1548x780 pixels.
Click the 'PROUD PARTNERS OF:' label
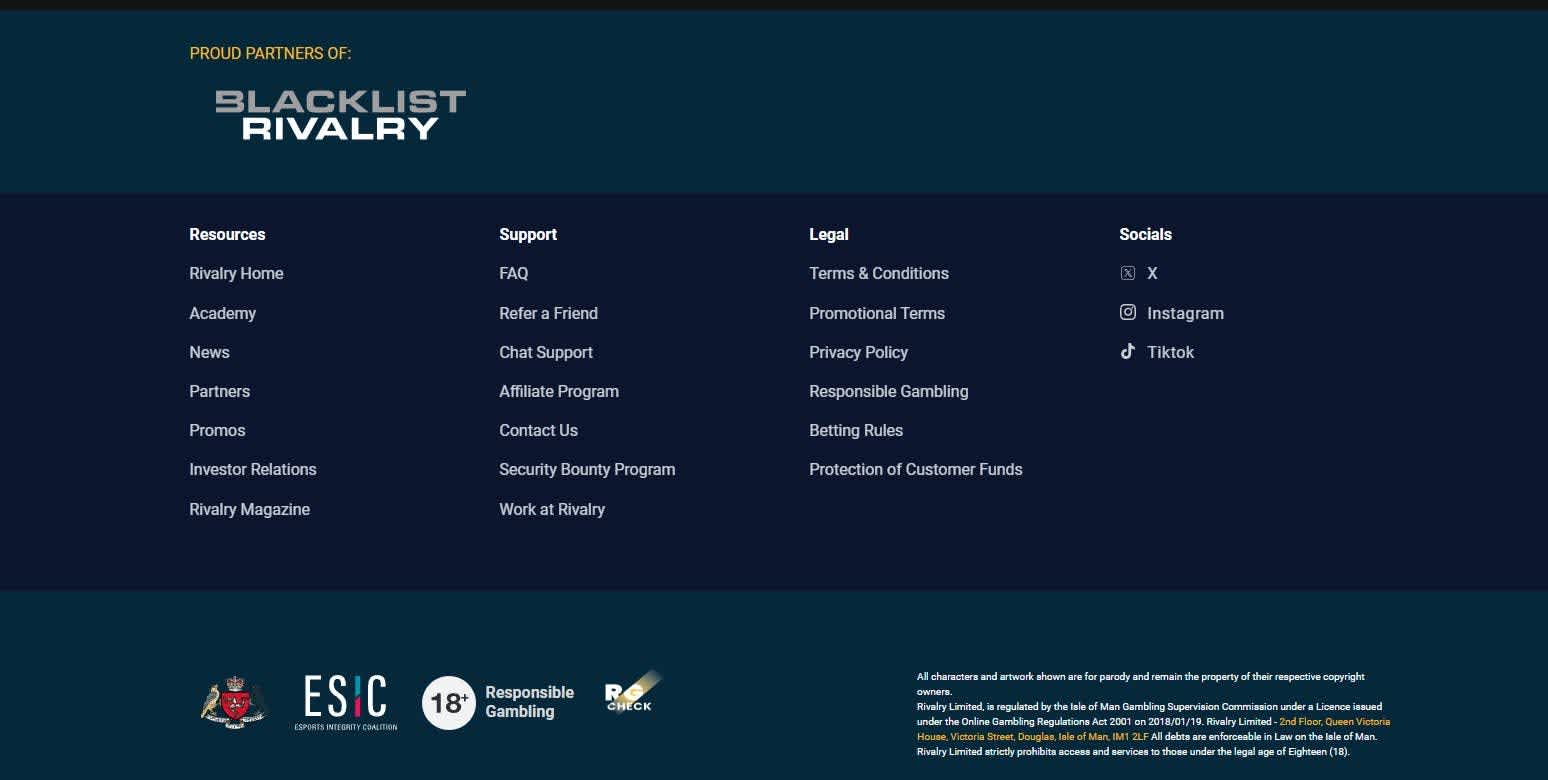point(270,53)
